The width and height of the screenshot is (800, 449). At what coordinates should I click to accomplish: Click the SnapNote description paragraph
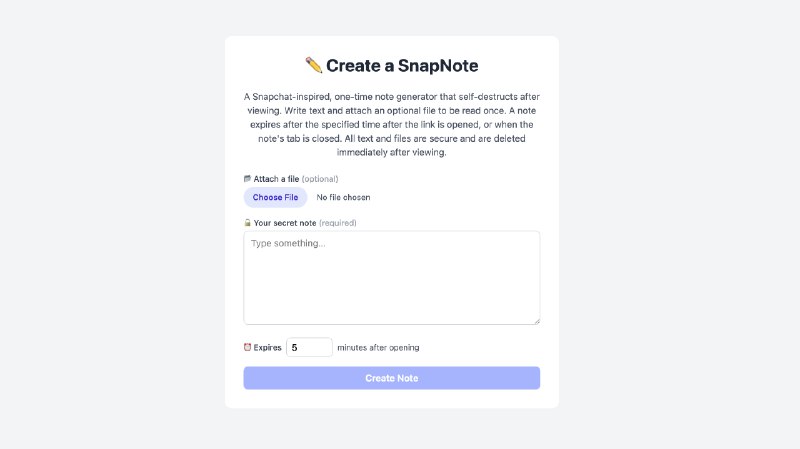392,124
